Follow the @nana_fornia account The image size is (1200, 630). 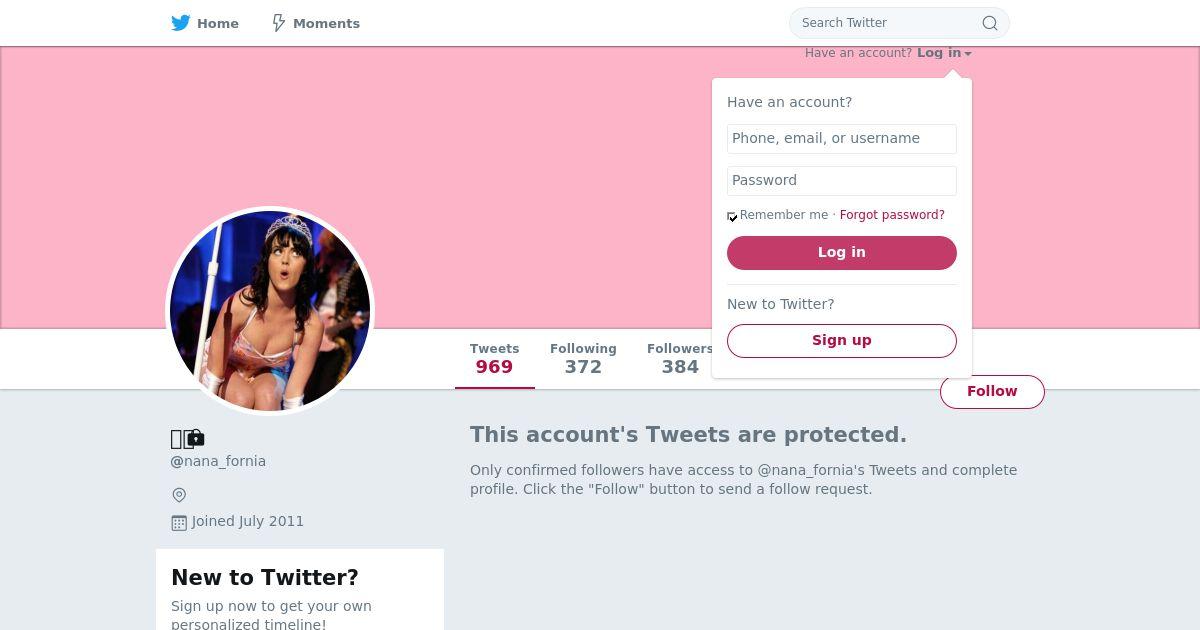click(x=991, y=391)
